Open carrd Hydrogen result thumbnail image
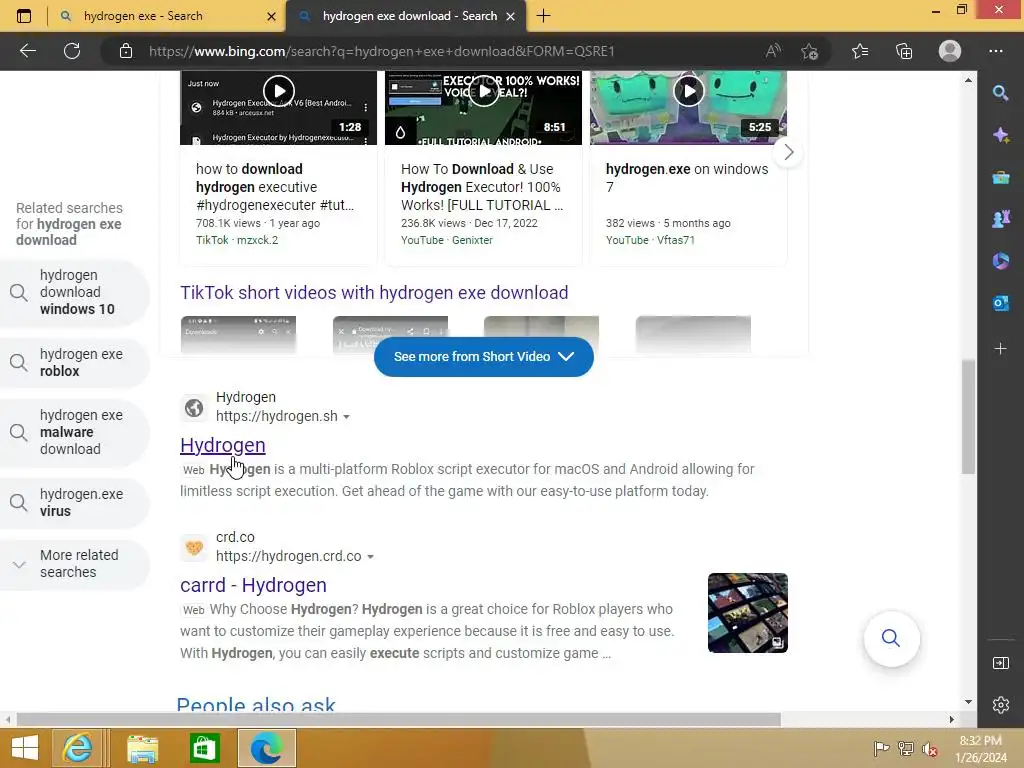This screenshot has height=768, width=1024. click(x=748, y=613)
